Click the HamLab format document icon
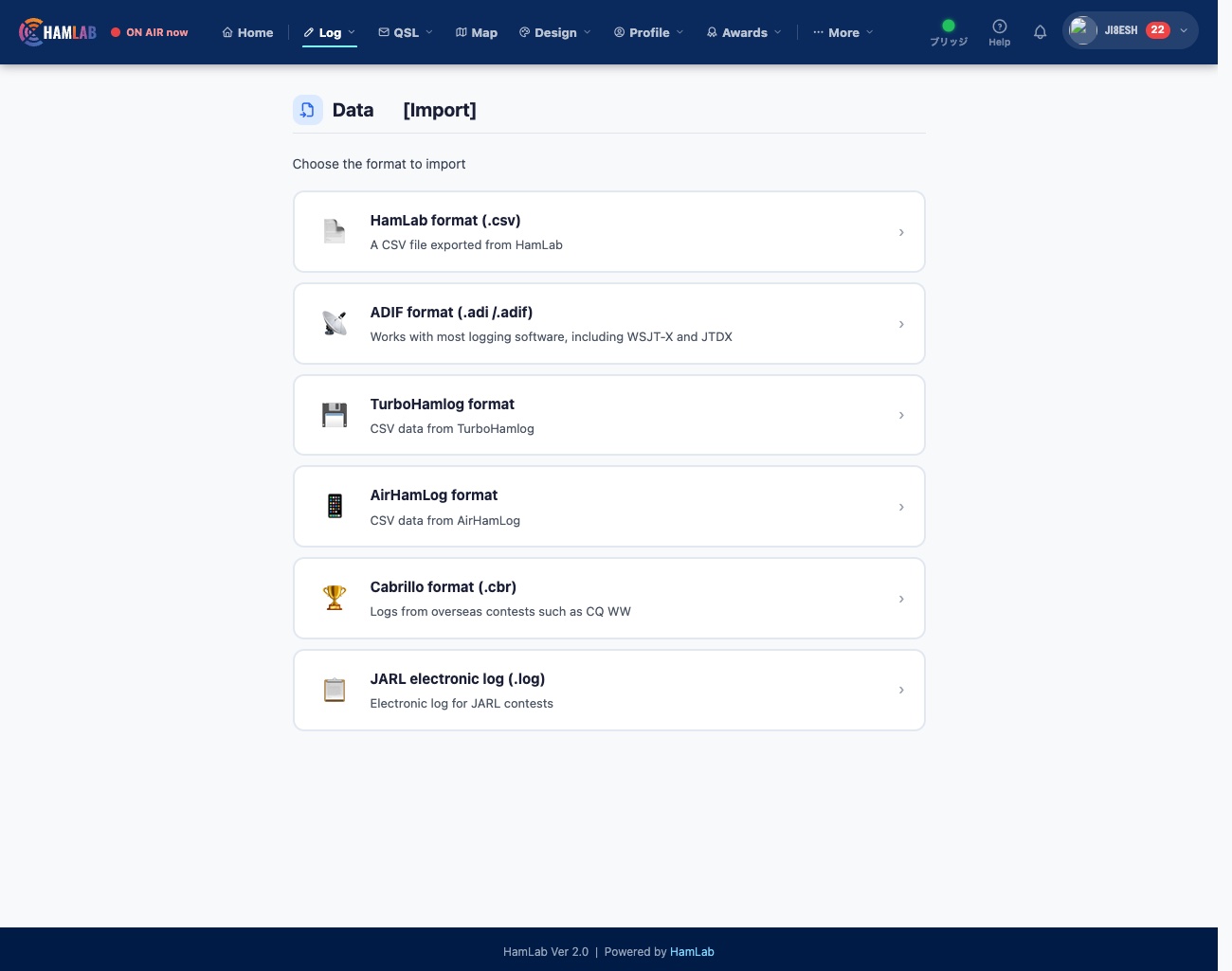Image resolution: width=1232 pixels, height=971 pixels. 335,231
